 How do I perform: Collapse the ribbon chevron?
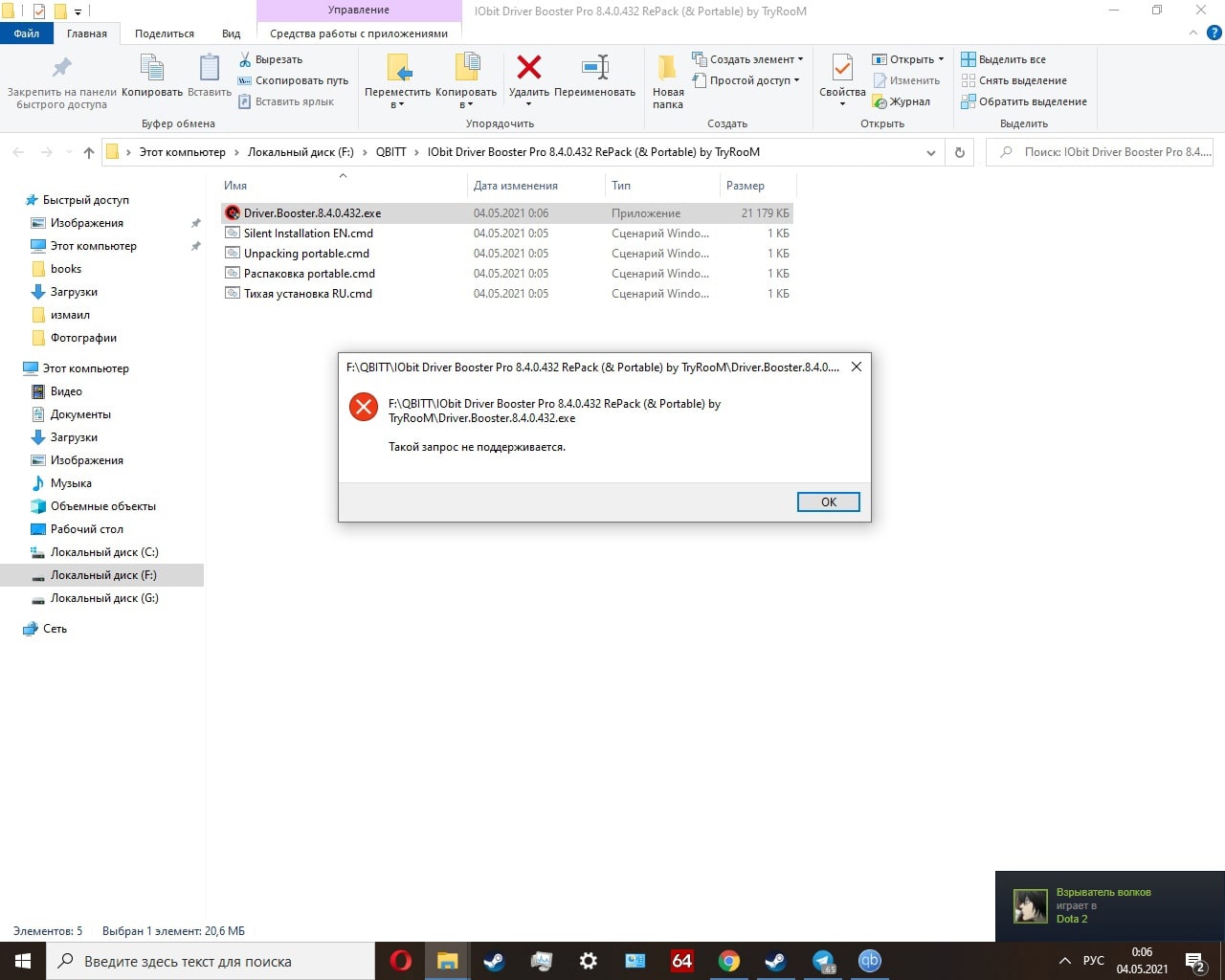point(1192,33)
